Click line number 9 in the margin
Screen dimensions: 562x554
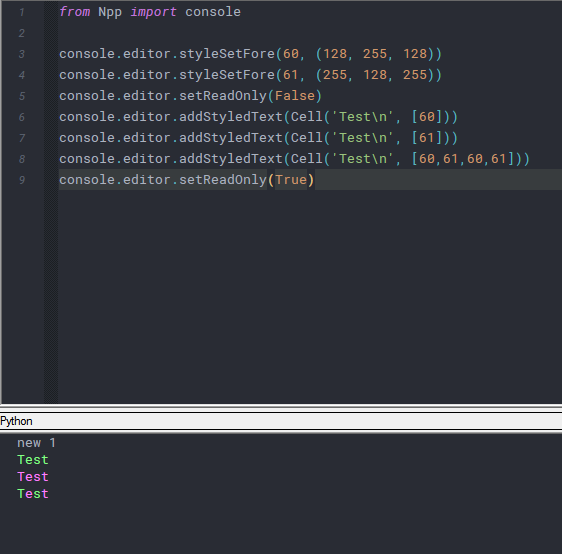(x=22, y=180)
